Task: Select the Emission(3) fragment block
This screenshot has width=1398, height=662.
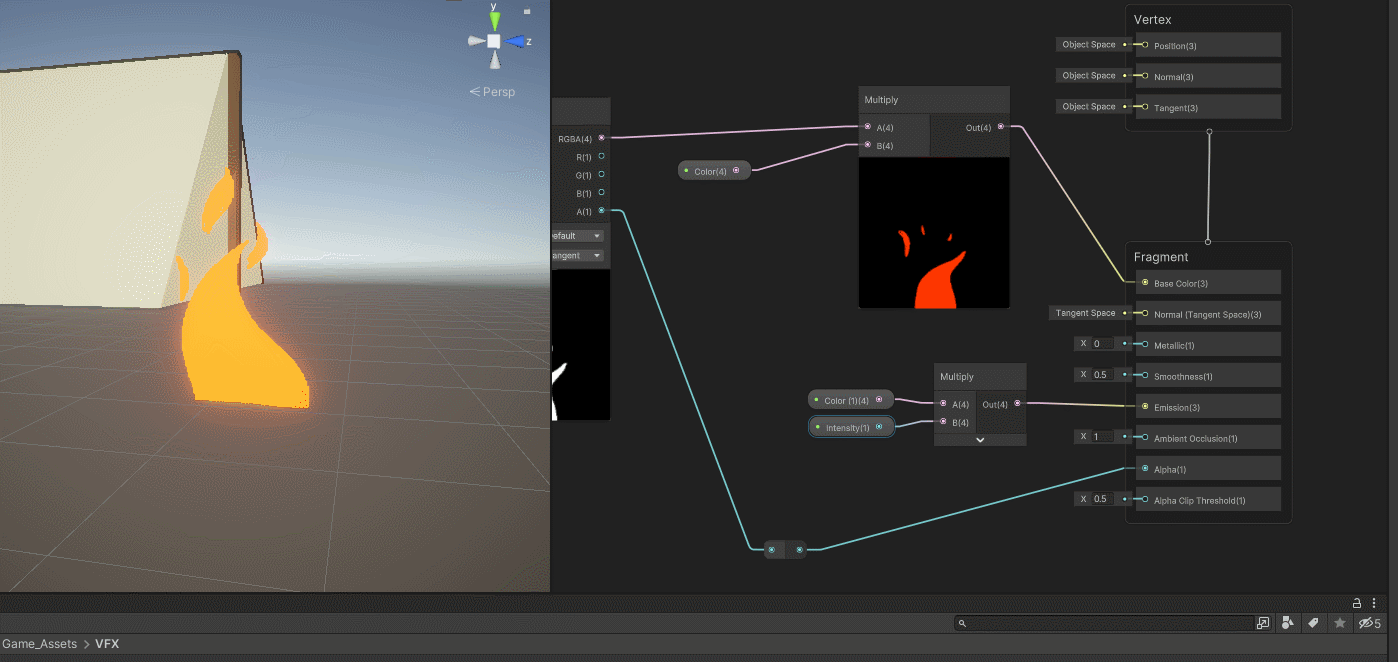Action: pos(1208,407)
